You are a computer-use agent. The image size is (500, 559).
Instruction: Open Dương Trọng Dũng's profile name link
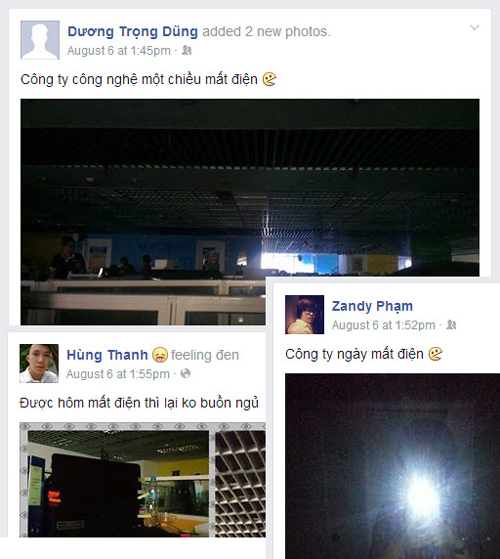click(133, 31)
